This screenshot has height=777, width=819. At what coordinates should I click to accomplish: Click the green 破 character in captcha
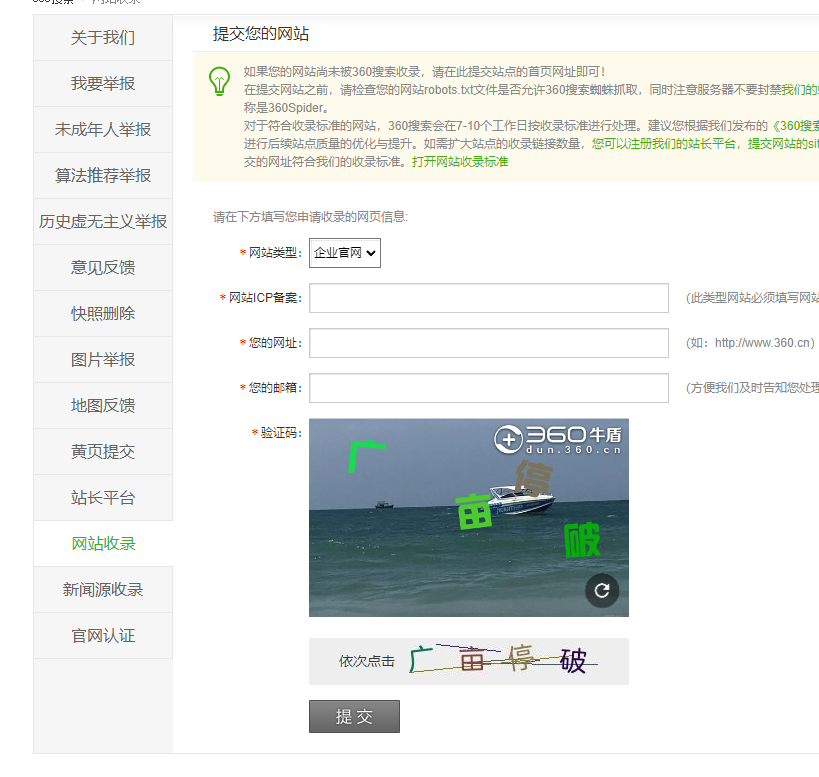(x=582, y=540)
